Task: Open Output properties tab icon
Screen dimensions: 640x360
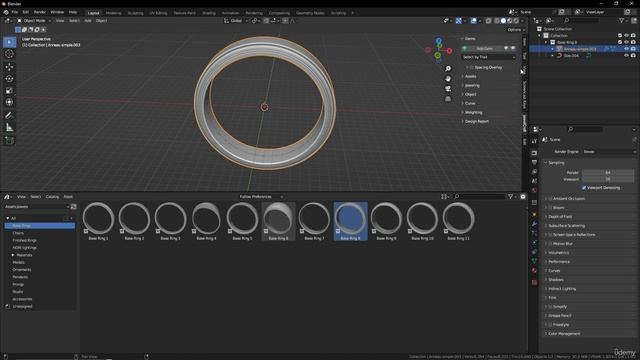Action: click(x=534, y=162)
